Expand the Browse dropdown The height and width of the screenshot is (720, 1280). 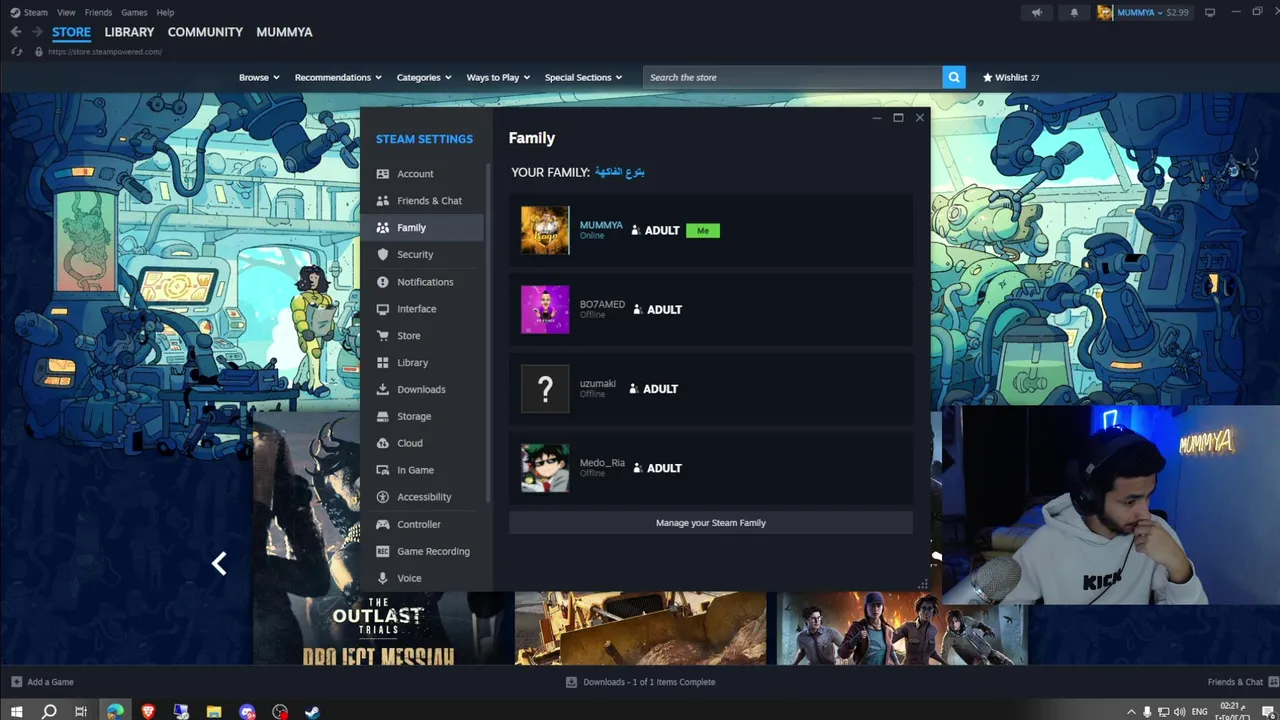(x=259, y=77)
